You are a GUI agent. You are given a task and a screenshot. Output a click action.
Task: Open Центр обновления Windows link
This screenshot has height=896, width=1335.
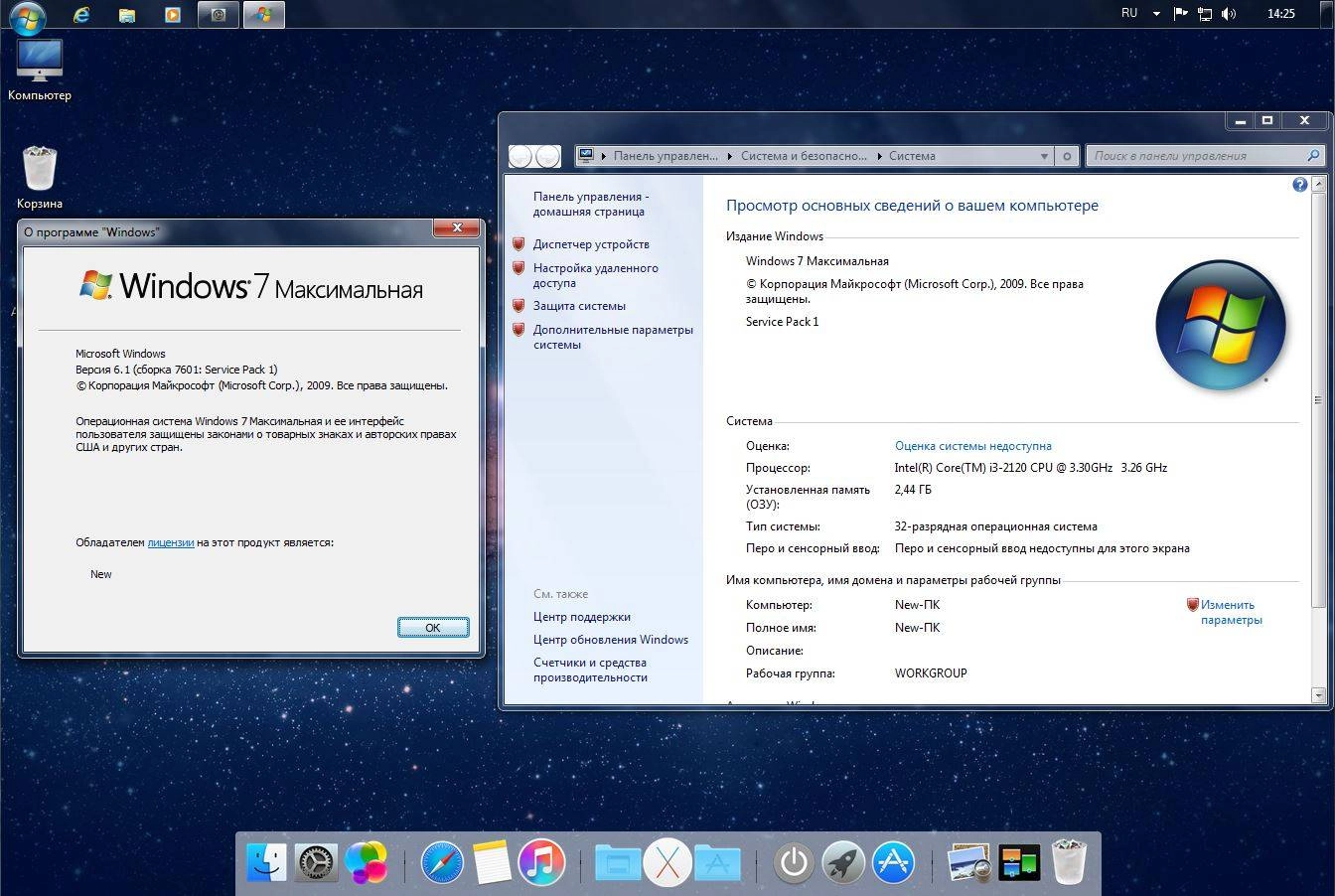pyautogui.click(x=610, y=640)
